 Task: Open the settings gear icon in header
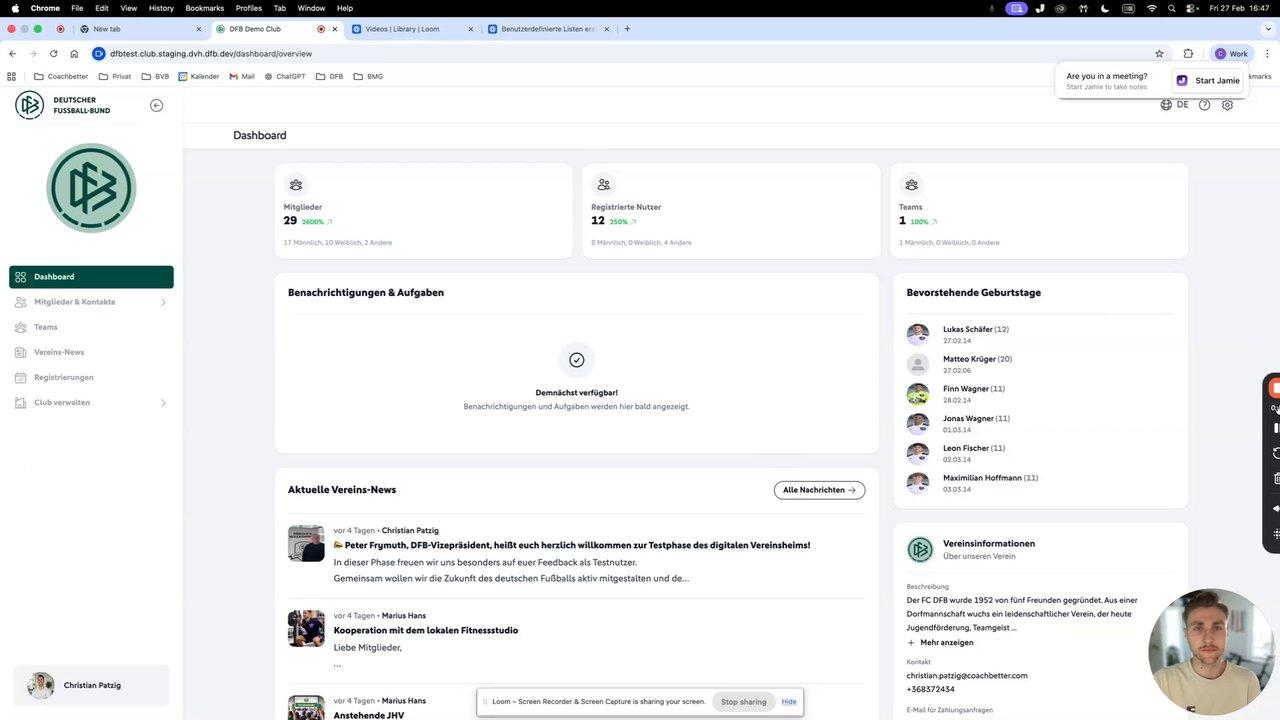[x=1227, y=104]
